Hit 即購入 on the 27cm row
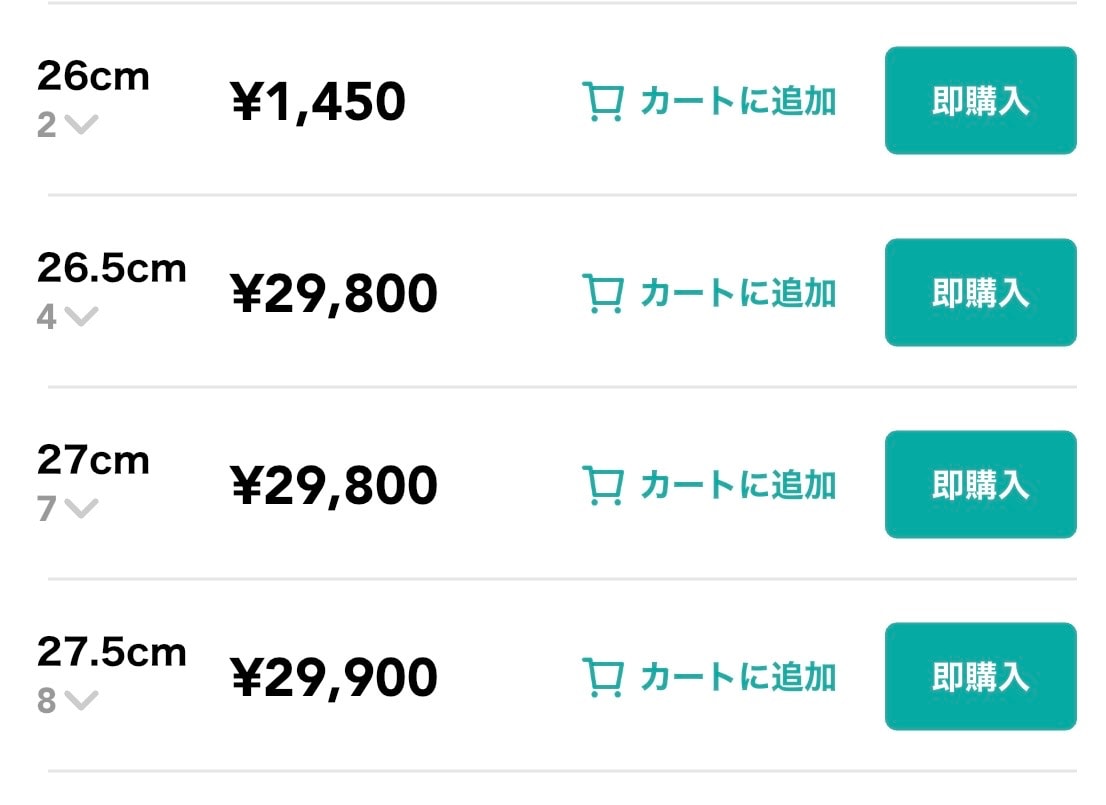Image resolution: width=1106 pixels, height=805 pixels. point(980,485)
